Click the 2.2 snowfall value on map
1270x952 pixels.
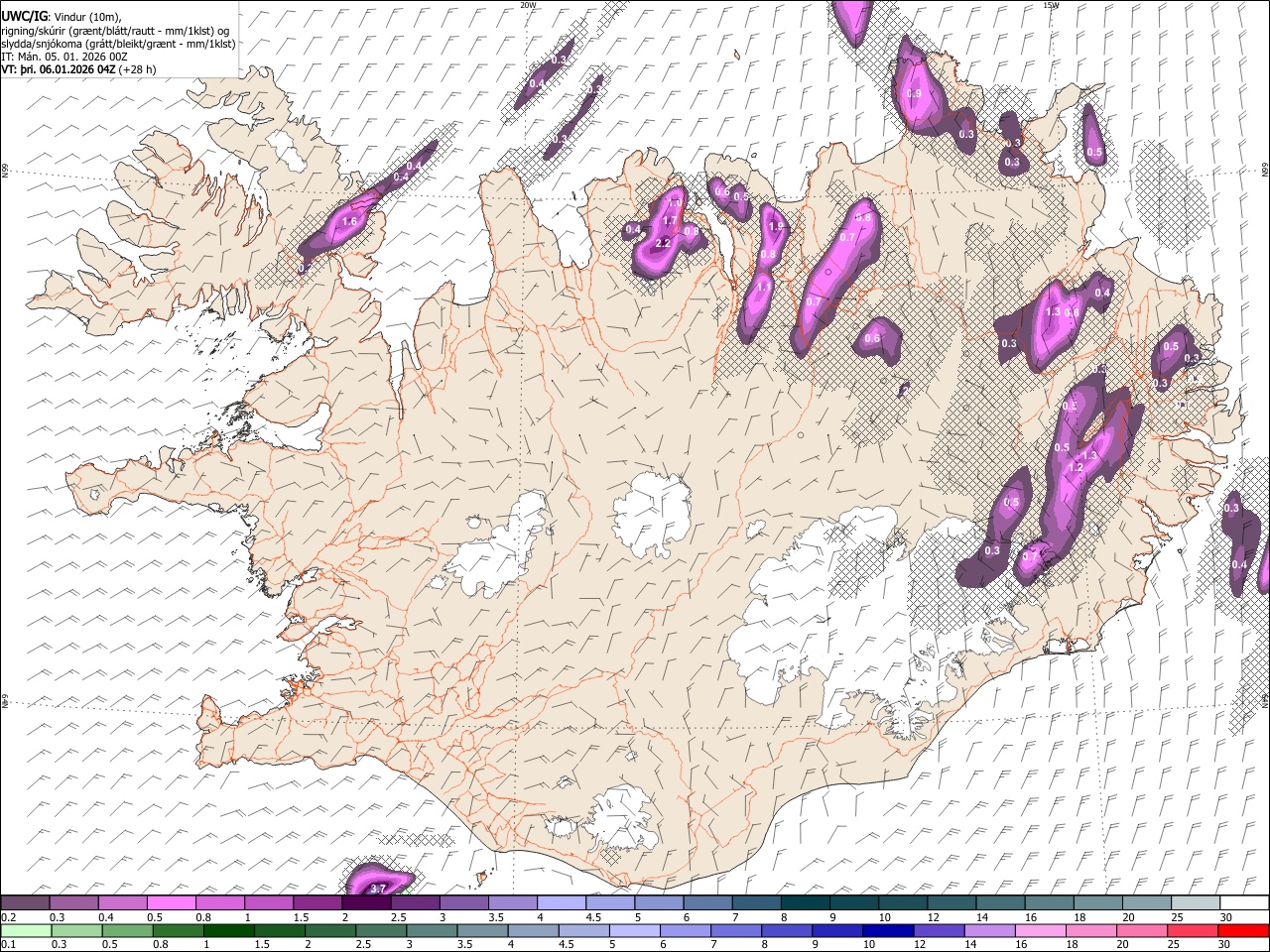click(664, 243)
